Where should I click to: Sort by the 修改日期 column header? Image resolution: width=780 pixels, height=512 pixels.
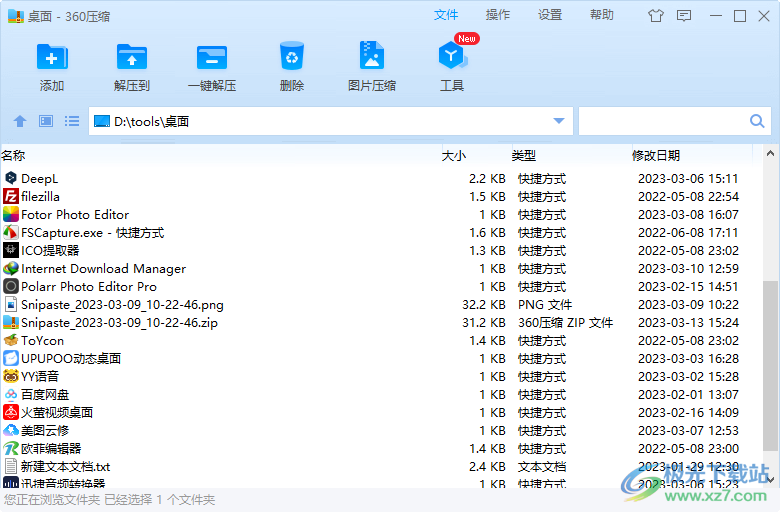pos(656,156)
